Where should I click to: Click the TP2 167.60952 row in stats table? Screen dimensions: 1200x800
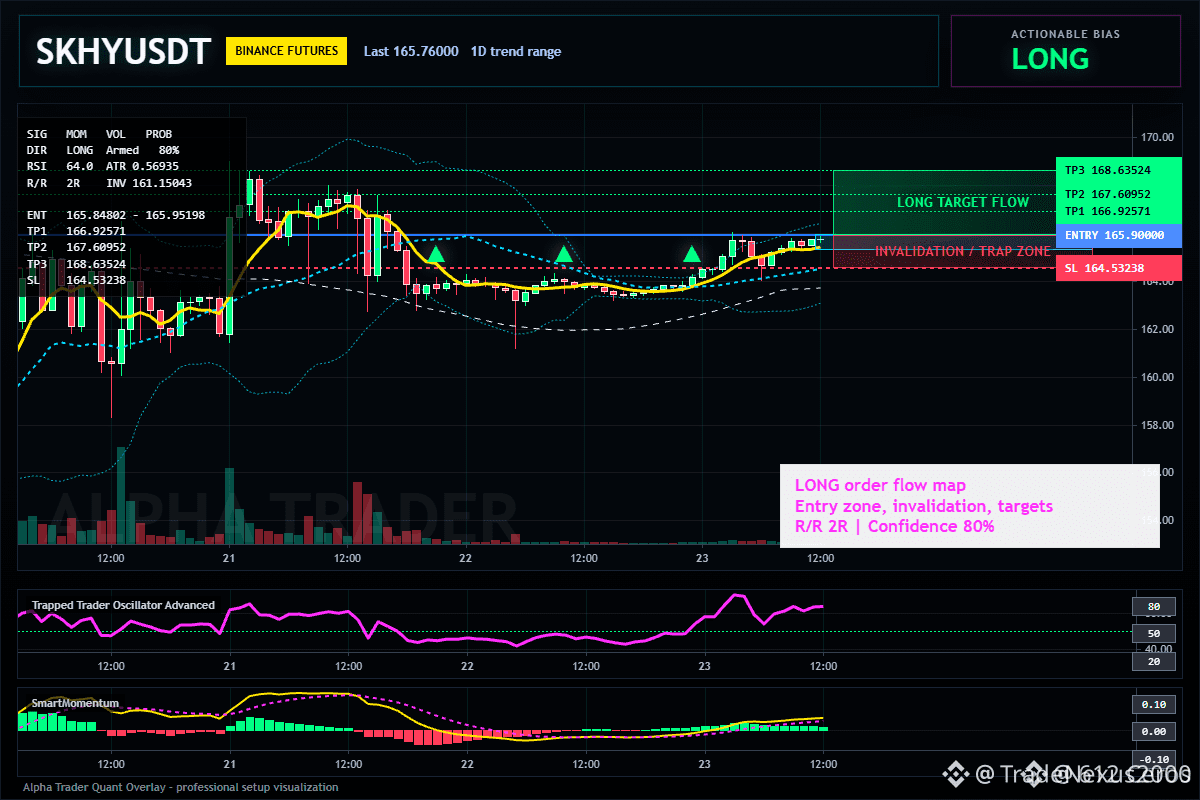point(76,247)
